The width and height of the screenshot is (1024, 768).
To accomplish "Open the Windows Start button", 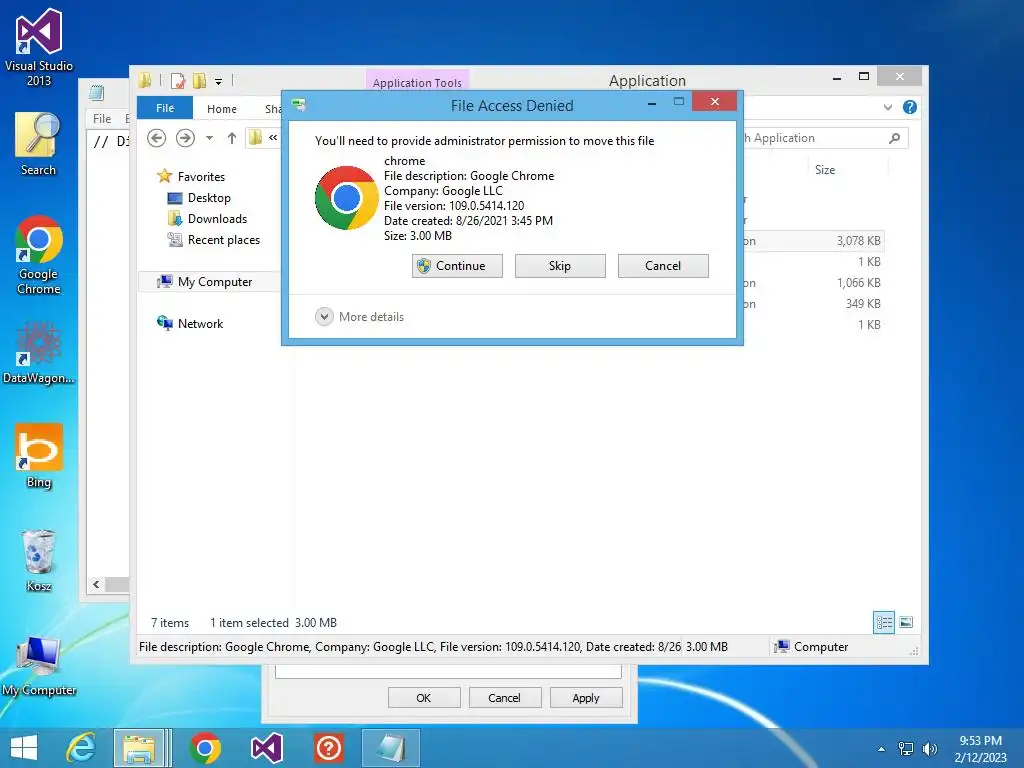I will click(24, 748).
